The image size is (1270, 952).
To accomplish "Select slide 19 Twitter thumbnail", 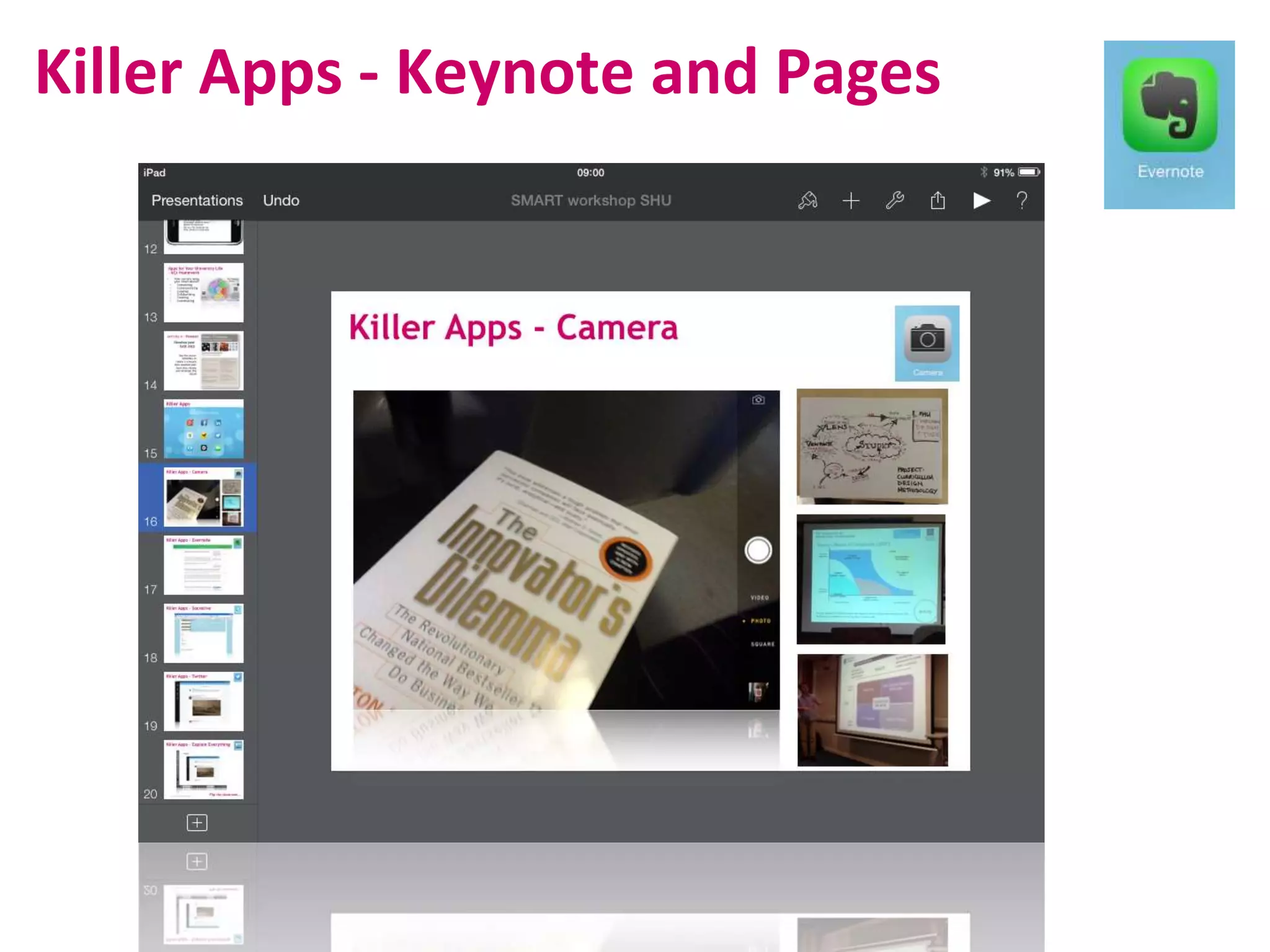I will (x=203, y=702).
